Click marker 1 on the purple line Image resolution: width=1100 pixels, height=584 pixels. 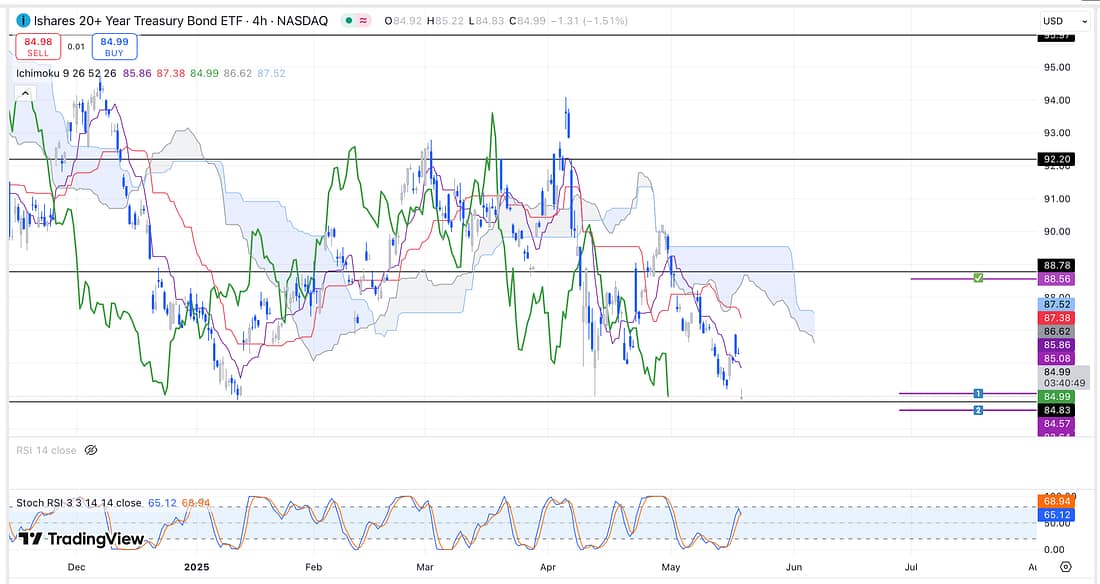[978, 394]
